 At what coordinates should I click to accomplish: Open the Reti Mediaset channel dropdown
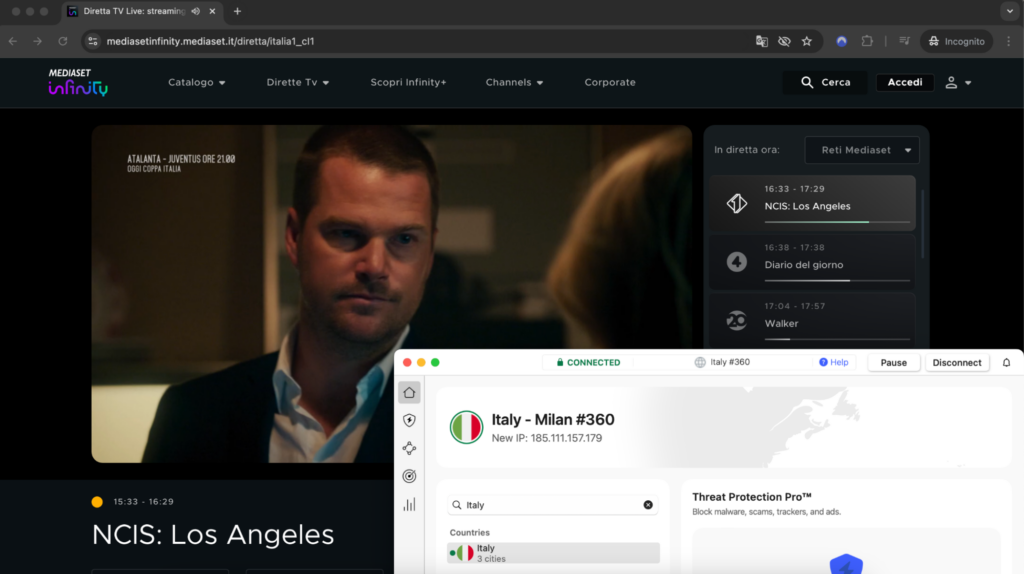pyautogui.click(x=862, y=150)
